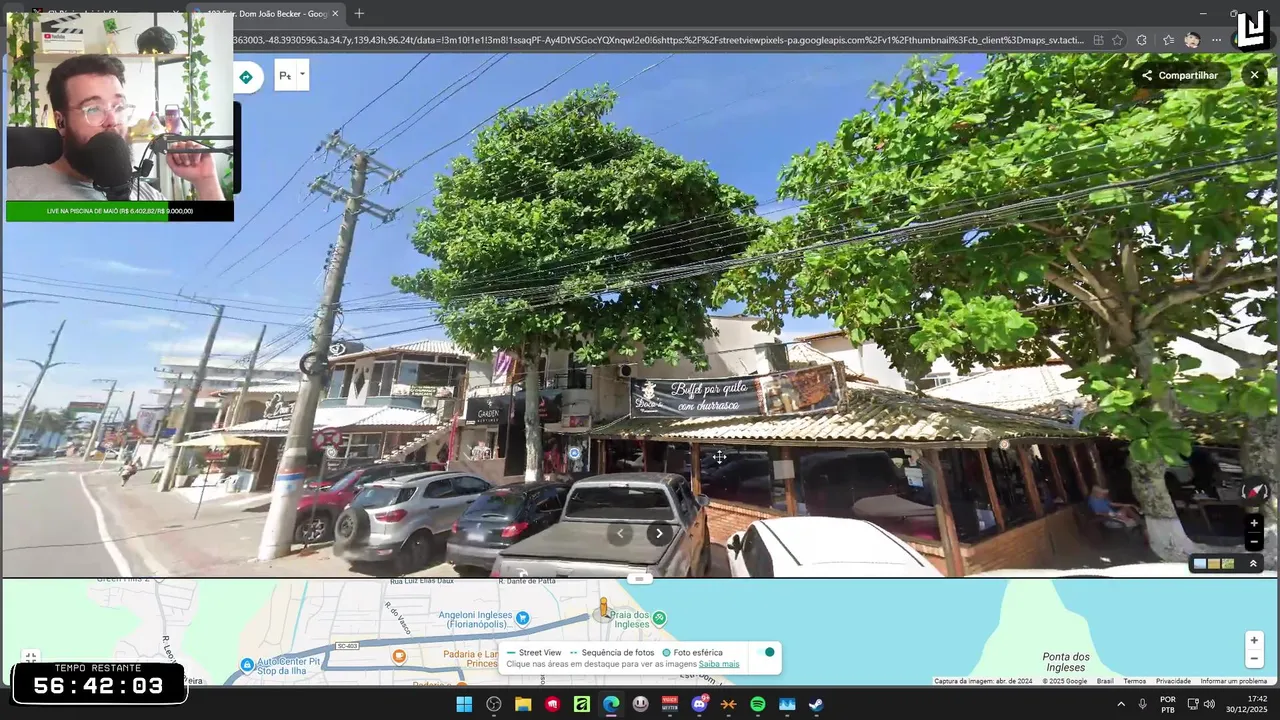Click 'Informar um problema' link
Image resolution: width=1280 pixels, height=720 pixels.
(1233, 681)
